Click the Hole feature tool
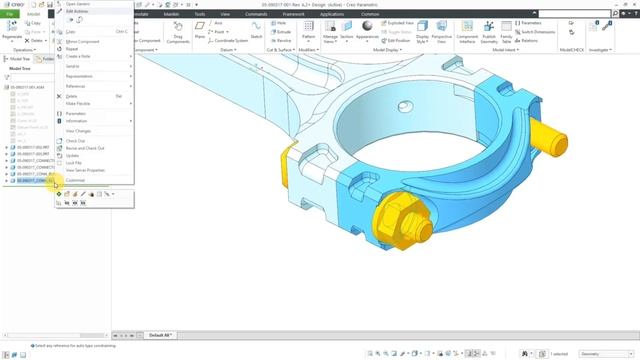 pyautogui.click(x=278, y=23)
